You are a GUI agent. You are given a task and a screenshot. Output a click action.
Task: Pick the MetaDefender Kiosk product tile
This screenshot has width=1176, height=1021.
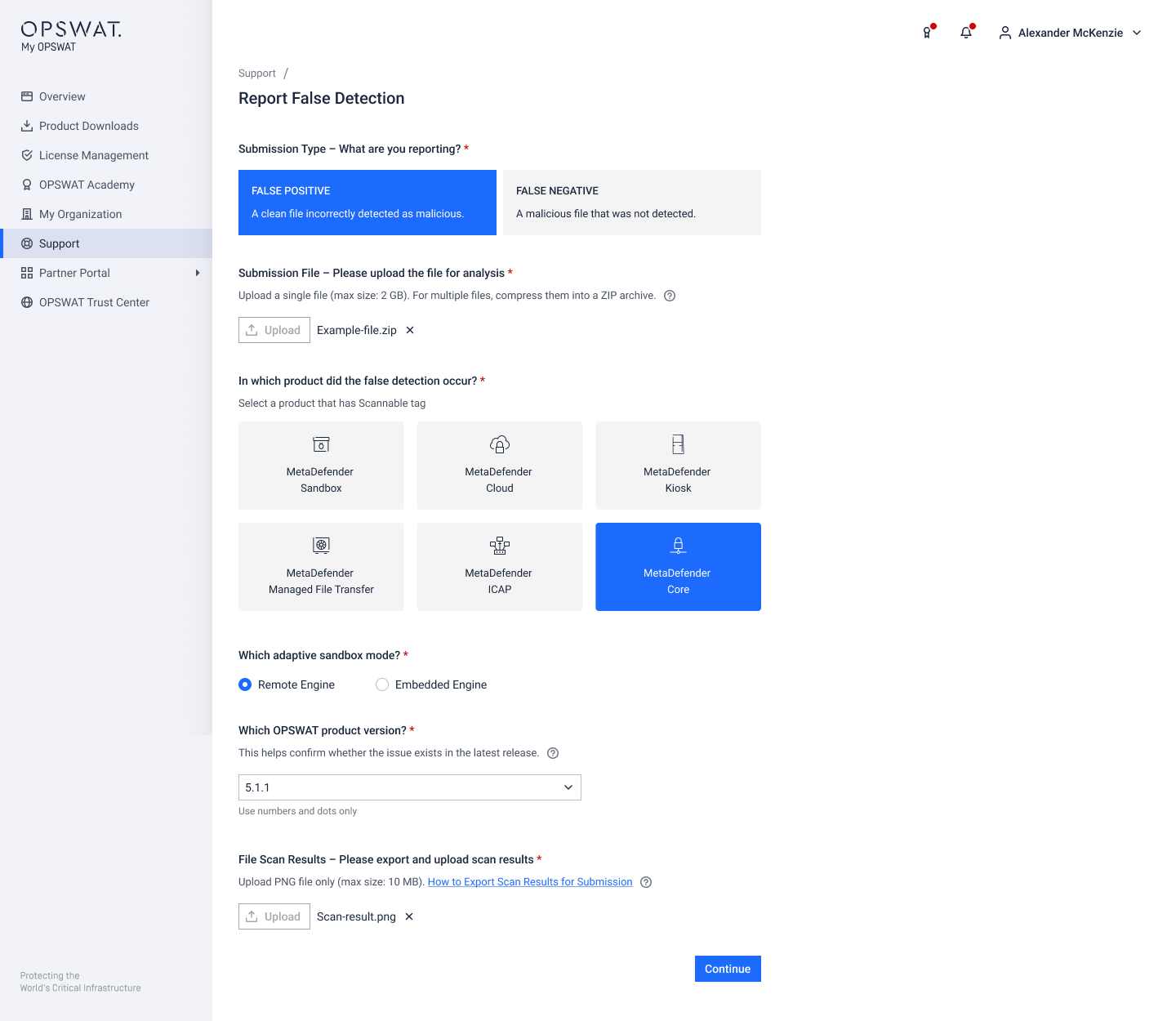coord(678,466)
